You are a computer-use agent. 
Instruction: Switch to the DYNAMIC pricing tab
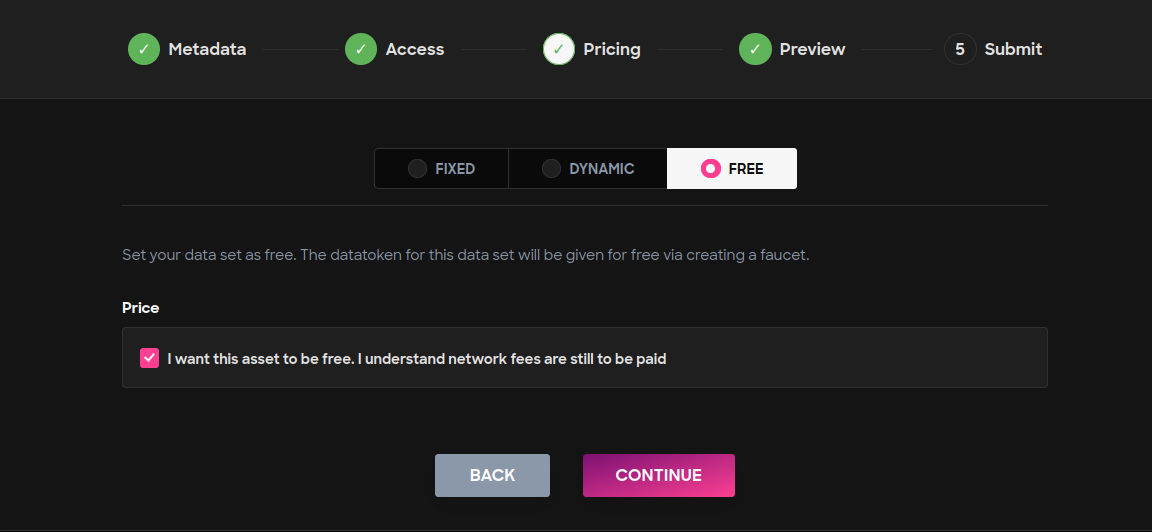(588, 169)
